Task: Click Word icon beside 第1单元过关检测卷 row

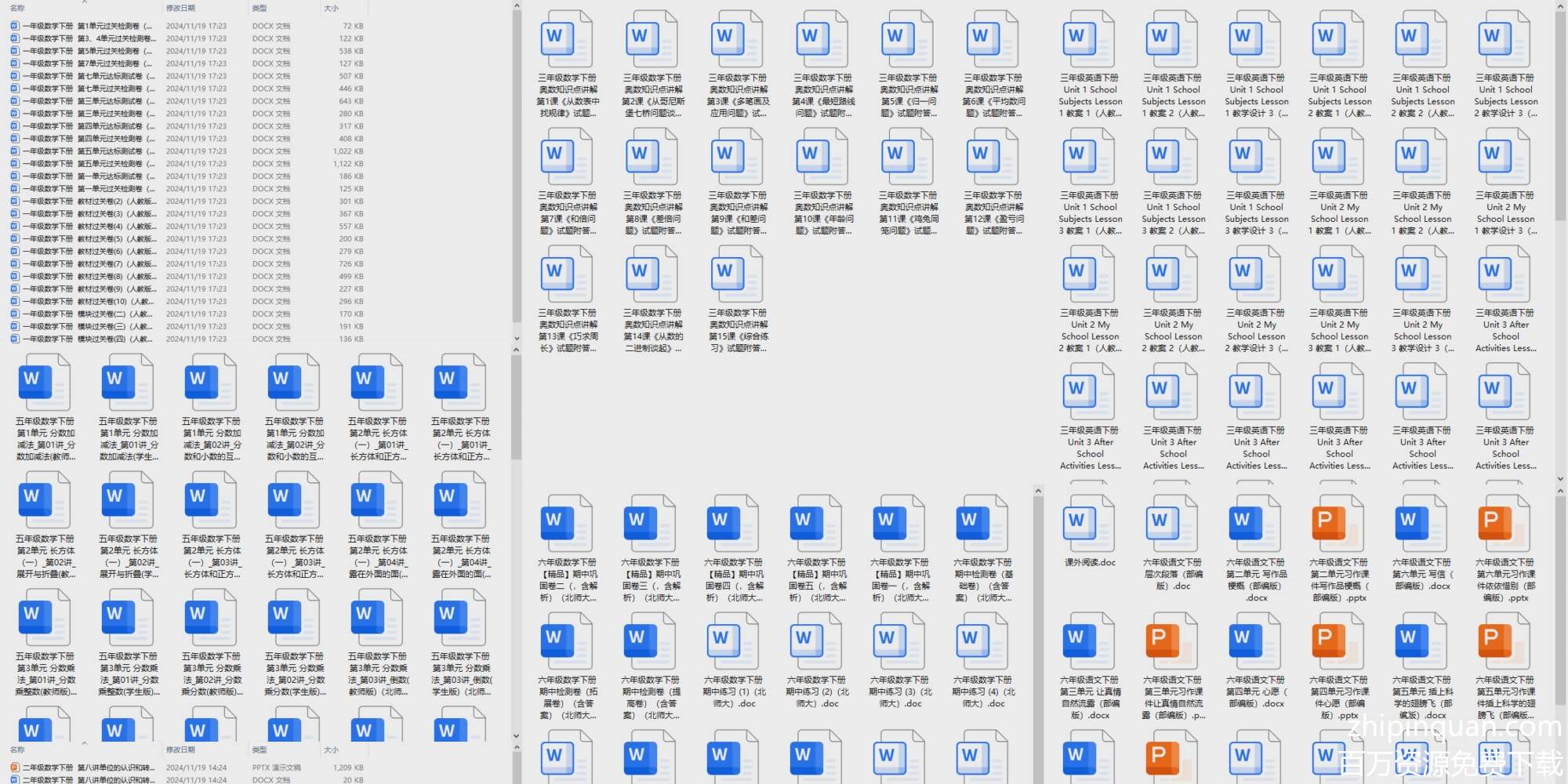Action: coord(14,26)
